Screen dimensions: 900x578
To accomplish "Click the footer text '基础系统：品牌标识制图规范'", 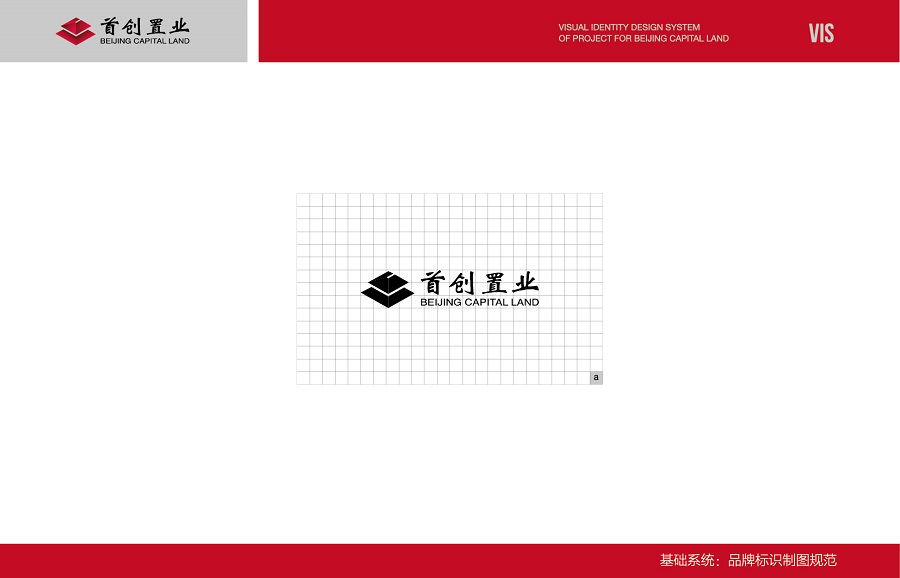I will (748, 560).
